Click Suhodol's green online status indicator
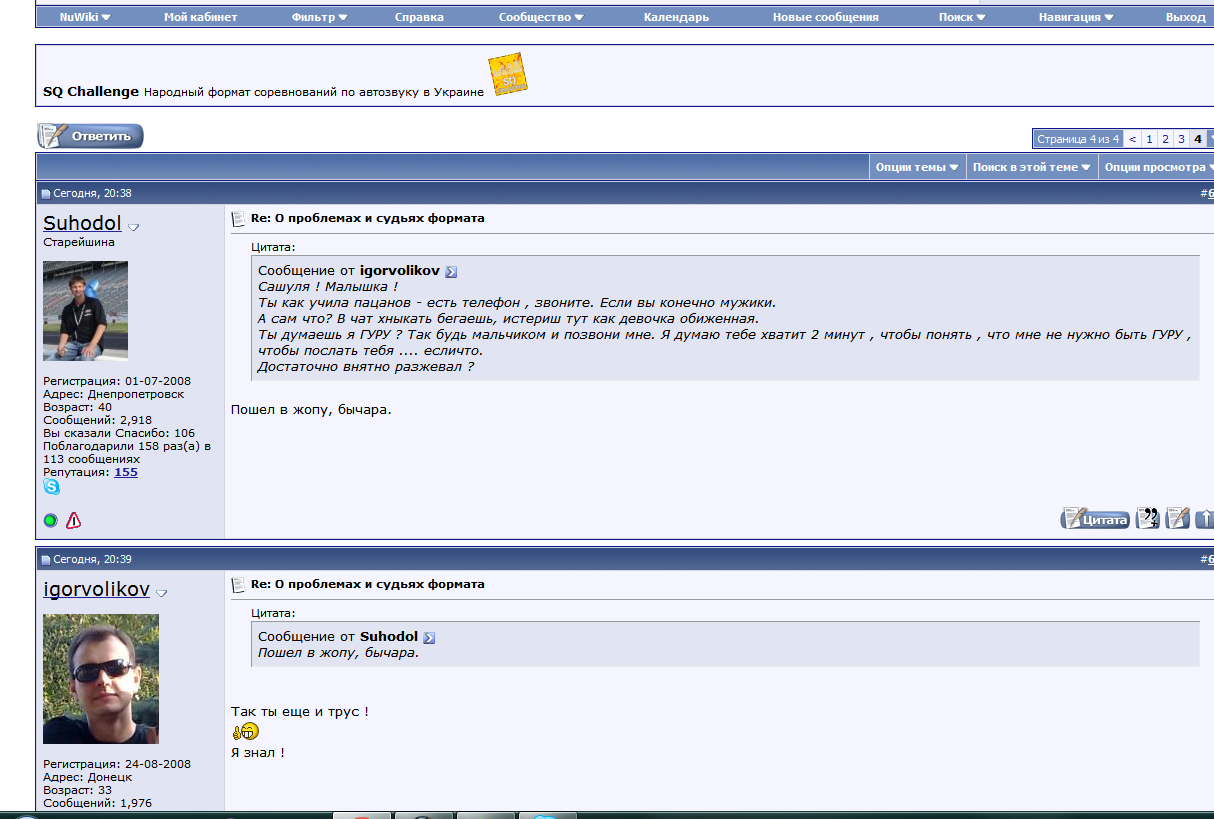 (51, 520)
